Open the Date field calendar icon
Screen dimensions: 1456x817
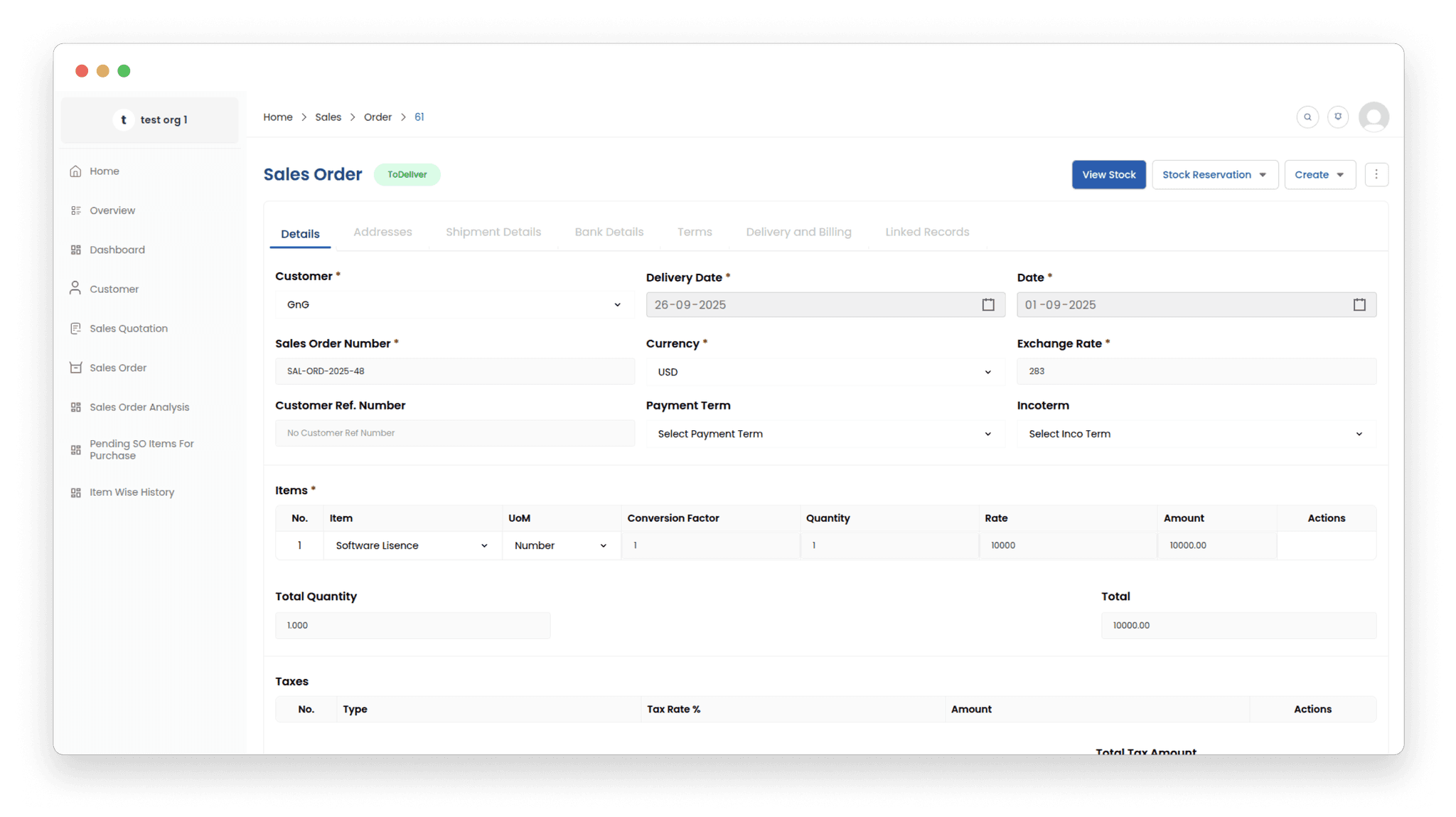coord(1359,305)
